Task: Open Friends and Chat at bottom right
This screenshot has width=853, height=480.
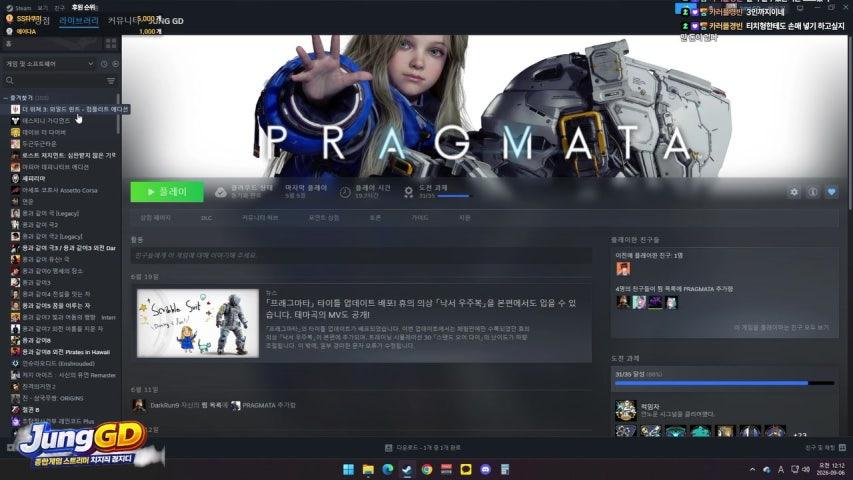Action: (825, 447)
